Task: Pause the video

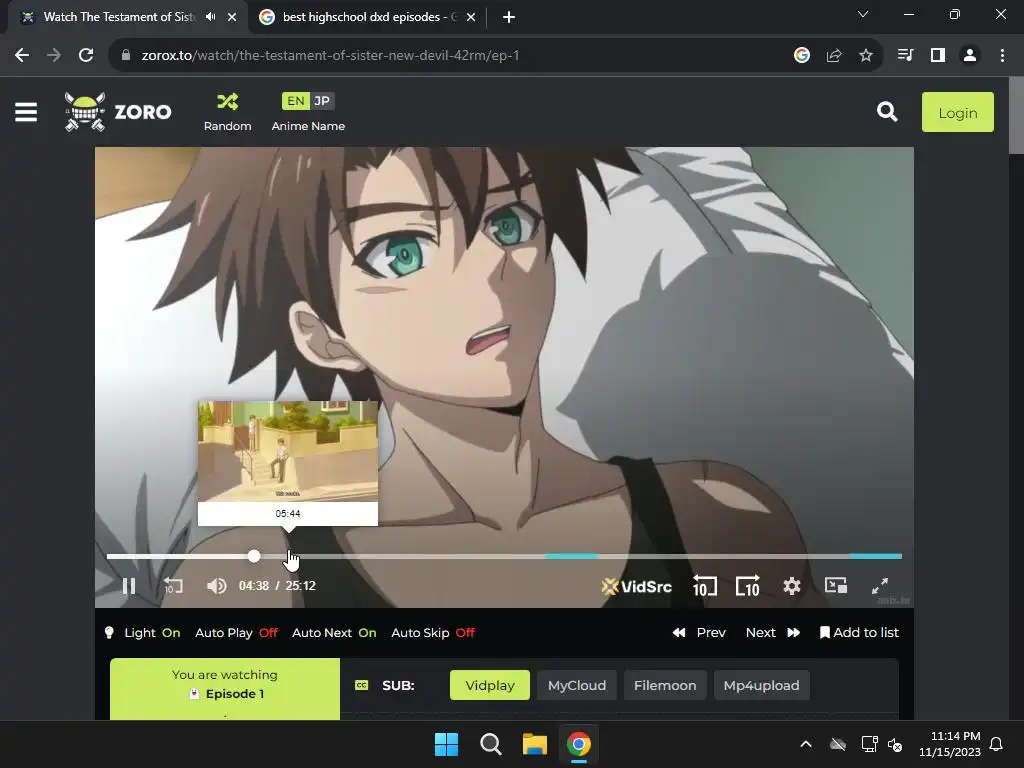Action: tap(129, 586)
